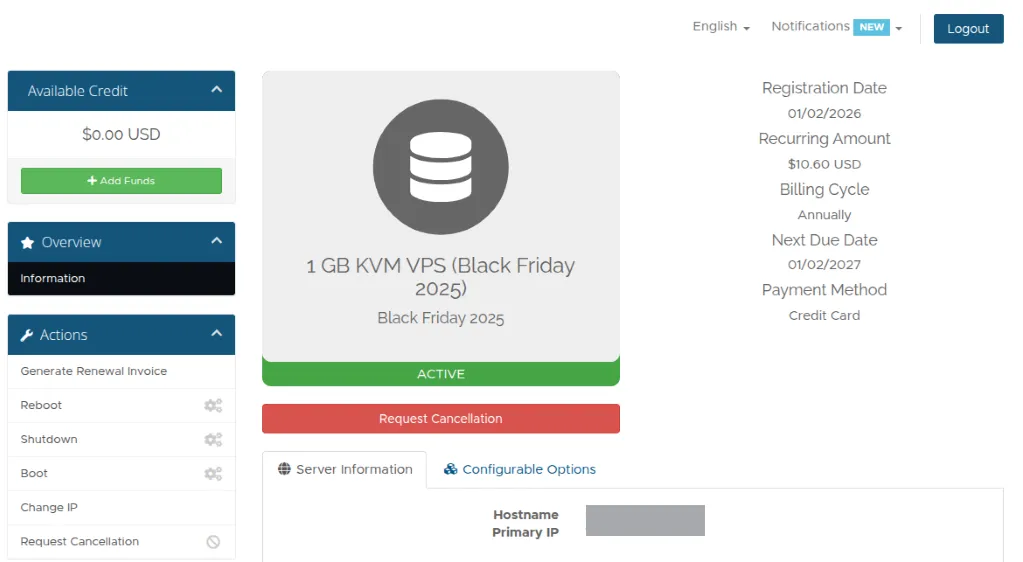Select the Boot action
This screenshot has width=1023, height=562.
pyautogui.click(x=121, y=473)
